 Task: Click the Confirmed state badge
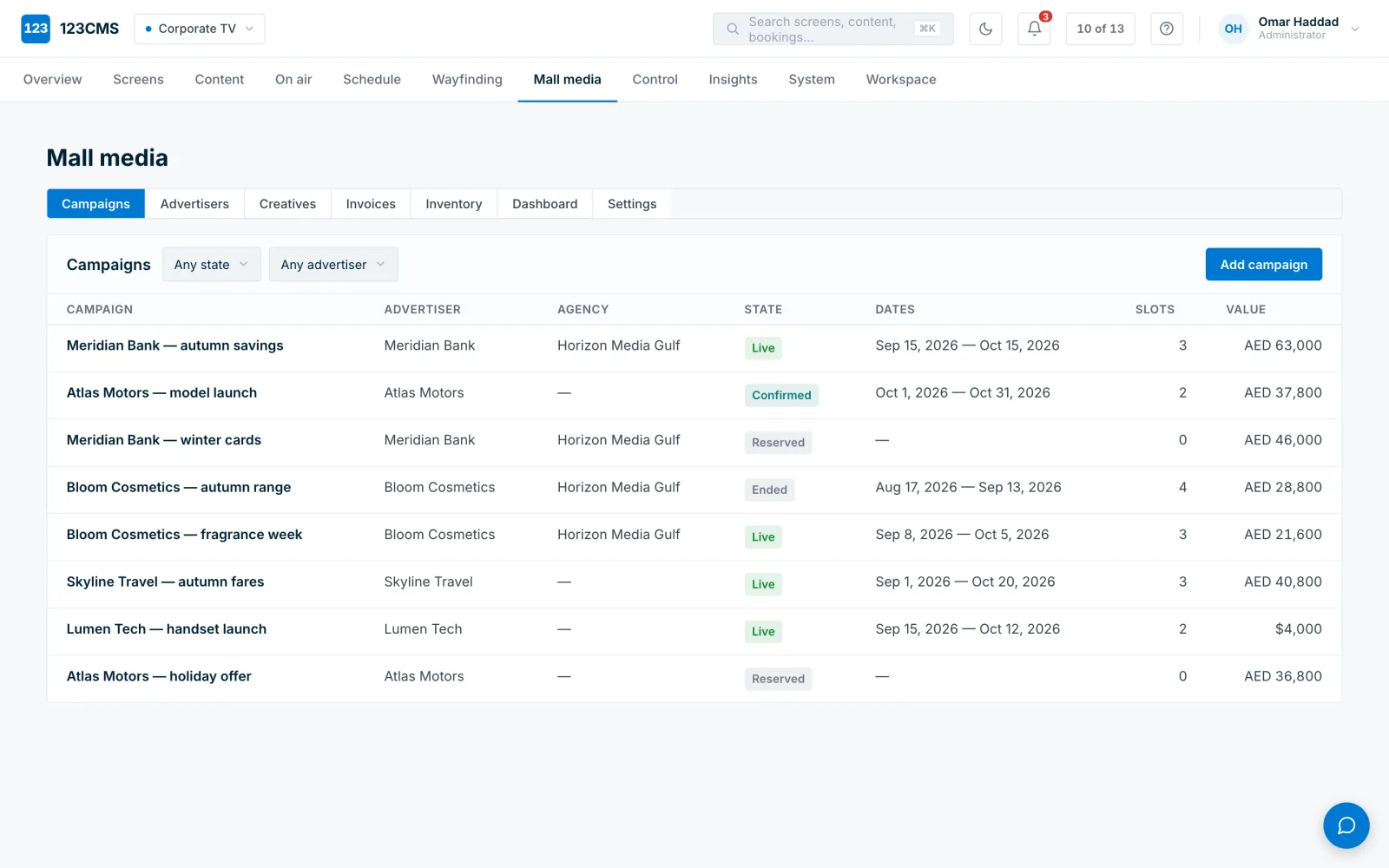pyautogui.click(x=781, y=395)
